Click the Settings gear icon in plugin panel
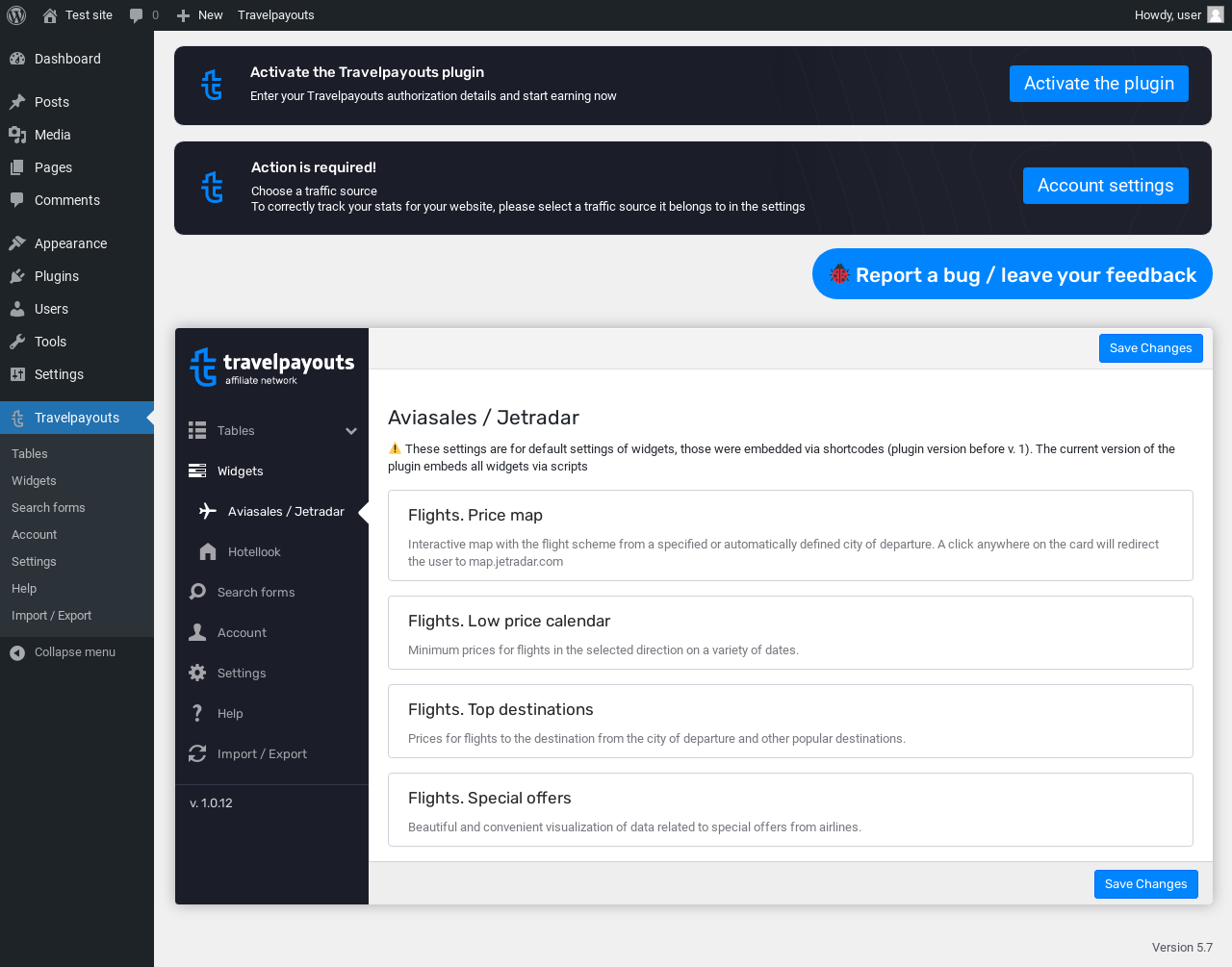The image size is (1232, 967). tap(197, 673)
